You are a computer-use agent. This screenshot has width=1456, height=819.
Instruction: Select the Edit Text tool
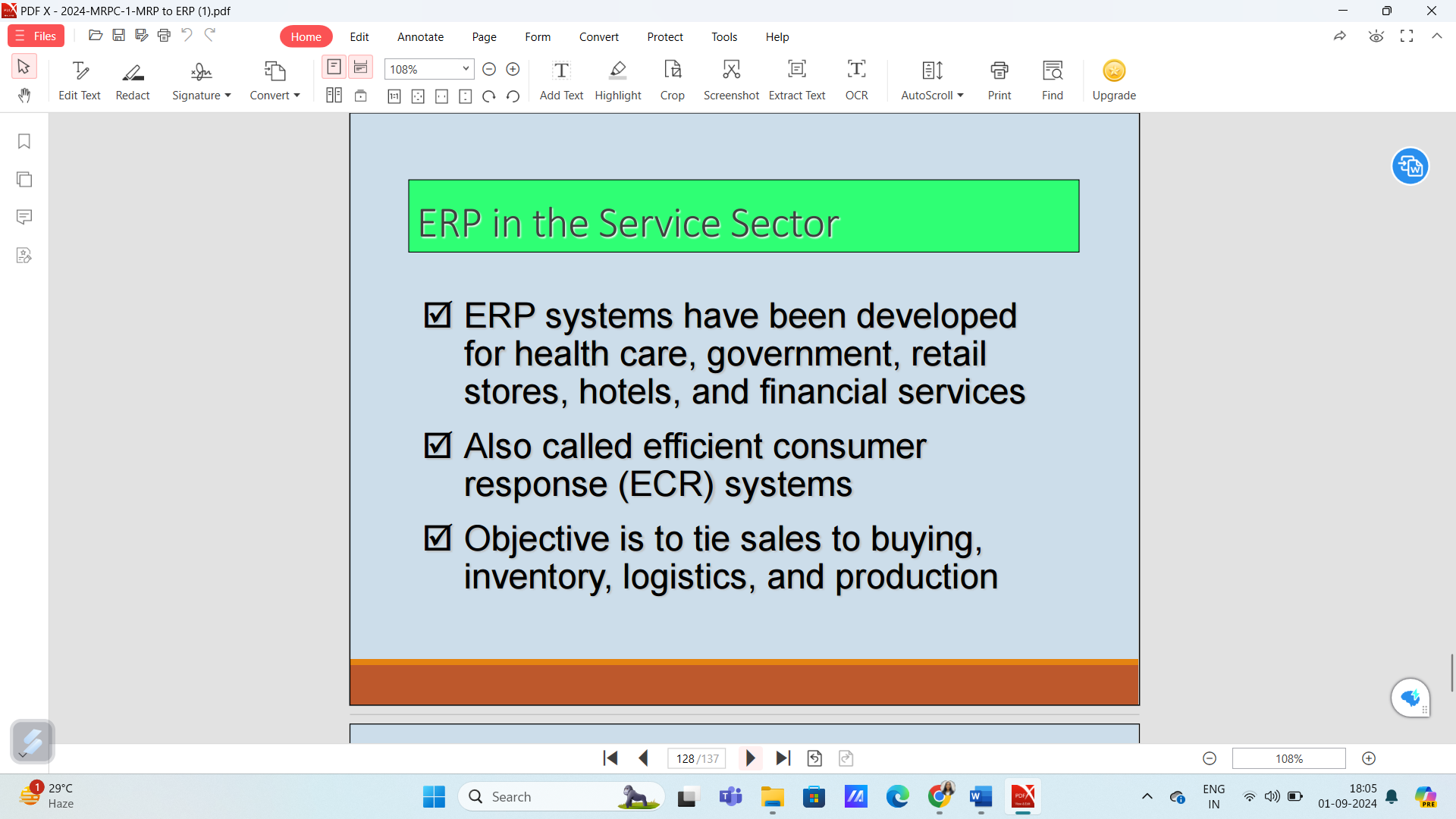(80, 80)
